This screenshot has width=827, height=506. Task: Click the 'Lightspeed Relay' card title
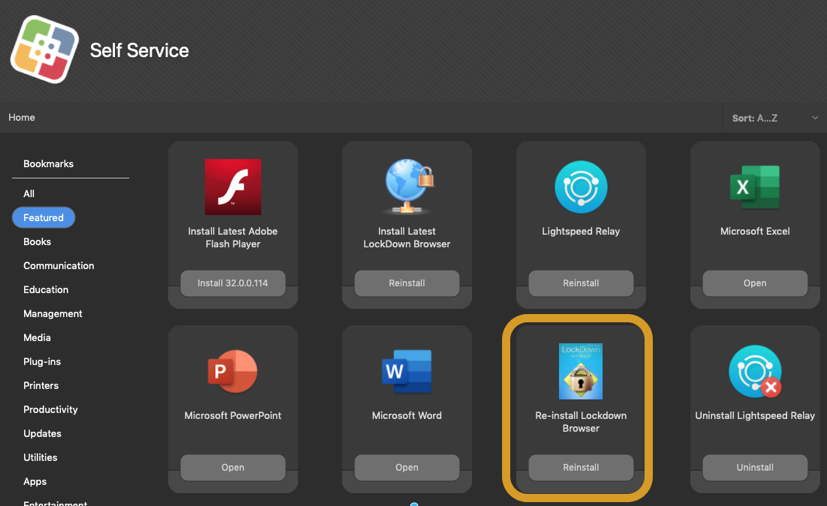[x=581, y=231]
